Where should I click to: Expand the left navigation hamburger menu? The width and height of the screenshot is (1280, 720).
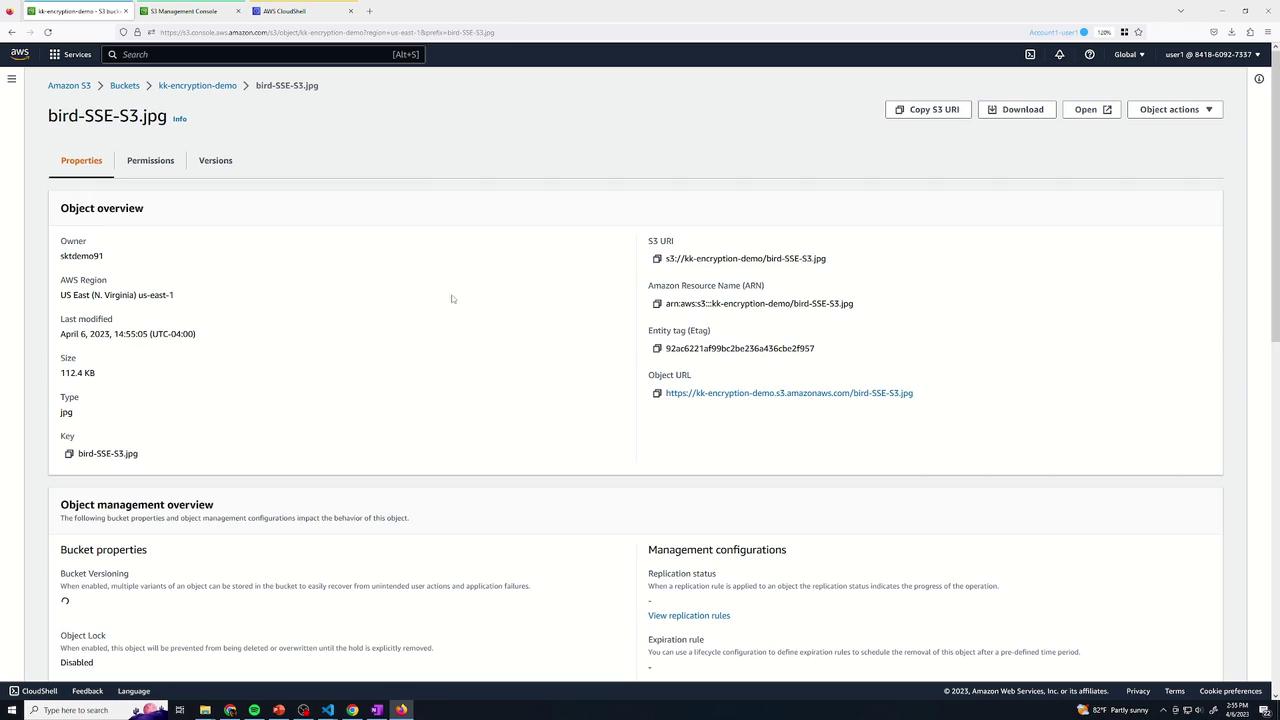12,79
